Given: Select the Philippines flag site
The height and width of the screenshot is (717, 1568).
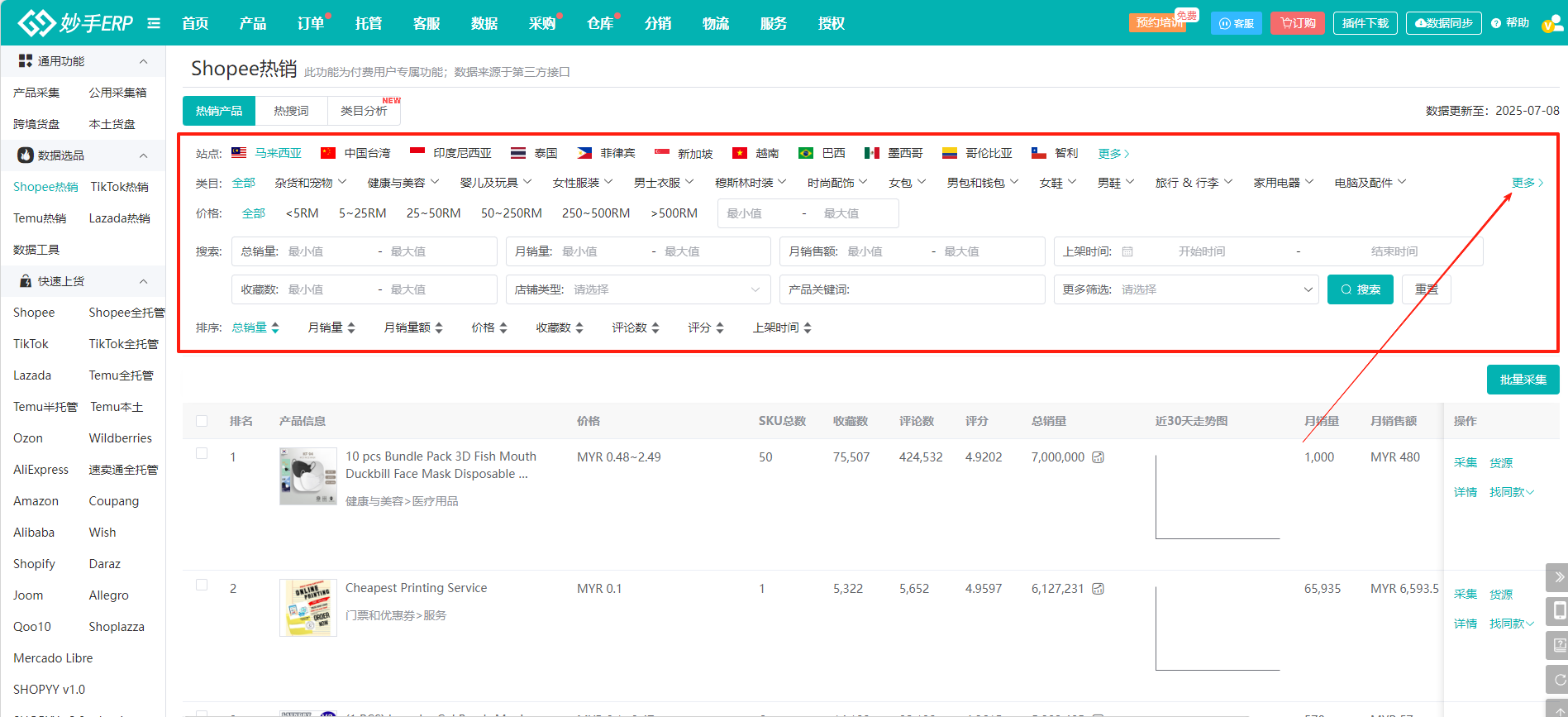Looking at the screenshot, I should tap(584, 153).
